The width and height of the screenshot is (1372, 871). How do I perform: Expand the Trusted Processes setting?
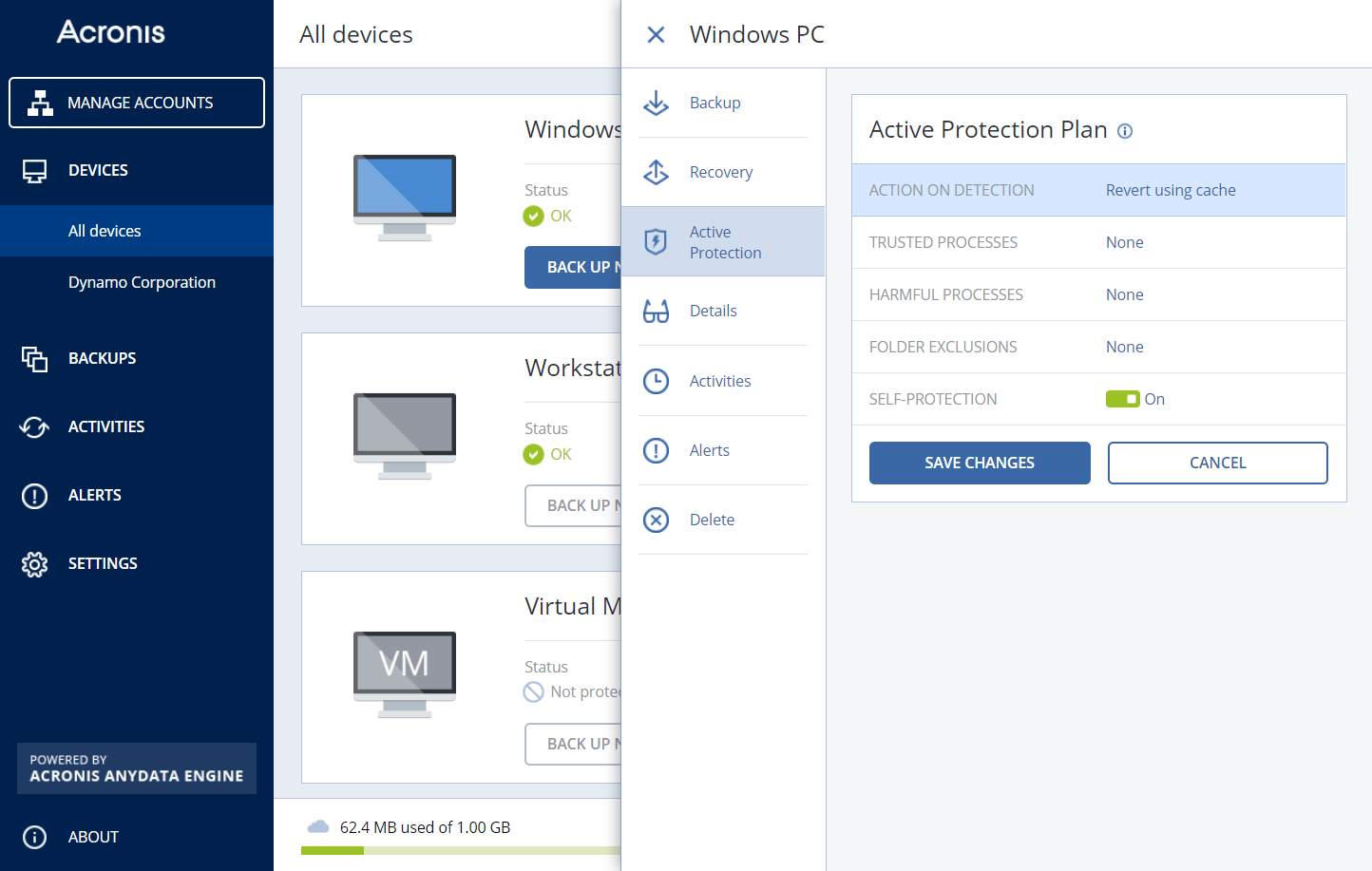1098,242
